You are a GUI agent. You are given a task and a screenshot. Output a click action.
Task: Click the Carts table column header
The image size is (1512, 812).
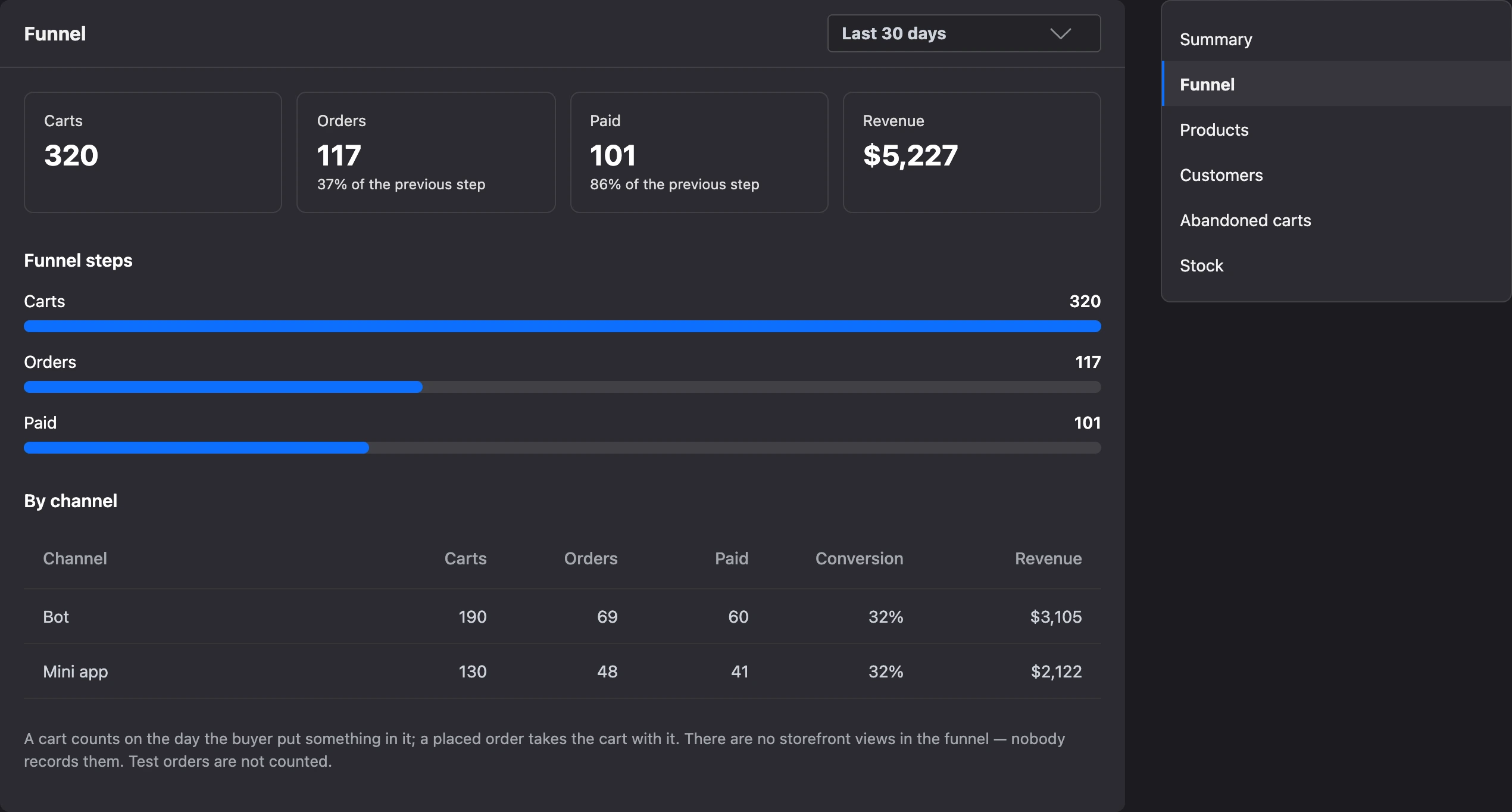466,558
